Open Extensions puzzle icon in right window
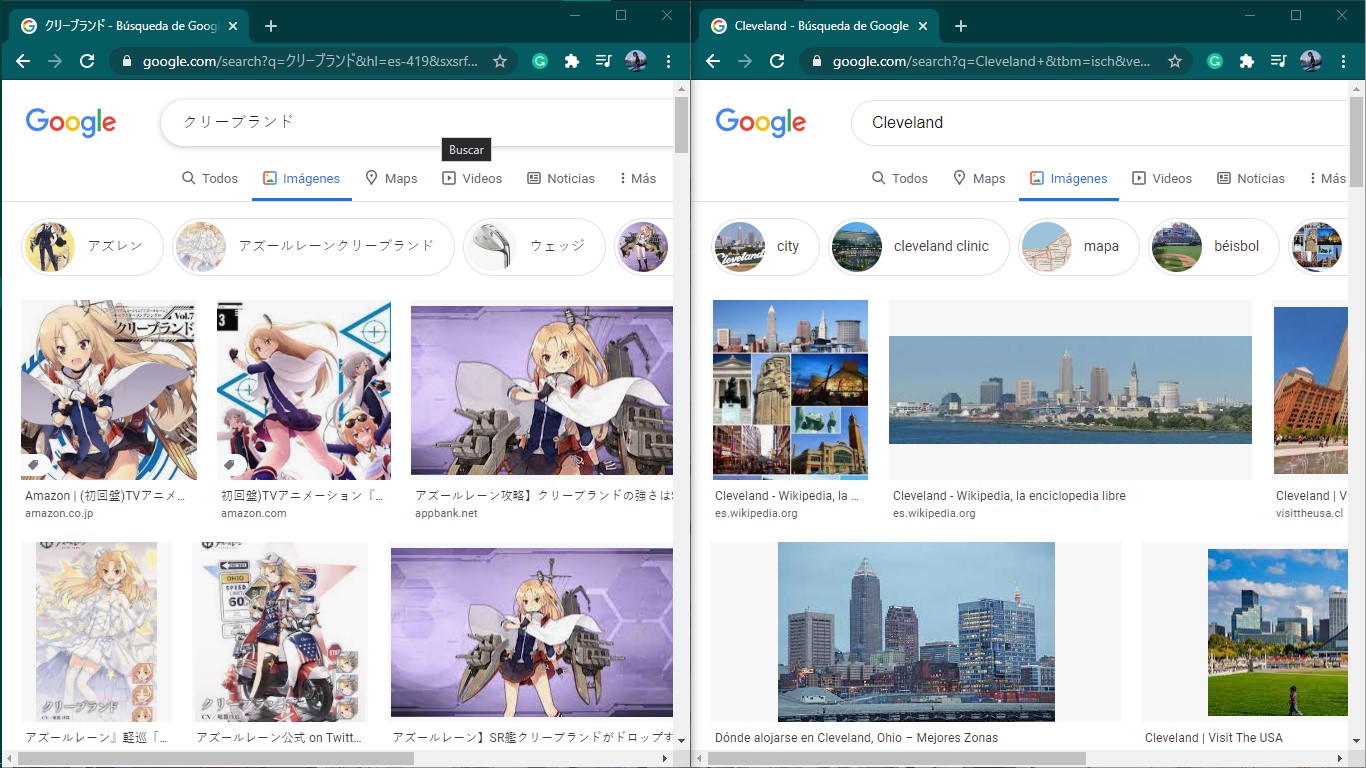This screenshot has height=768, width=1366. 1247,61
